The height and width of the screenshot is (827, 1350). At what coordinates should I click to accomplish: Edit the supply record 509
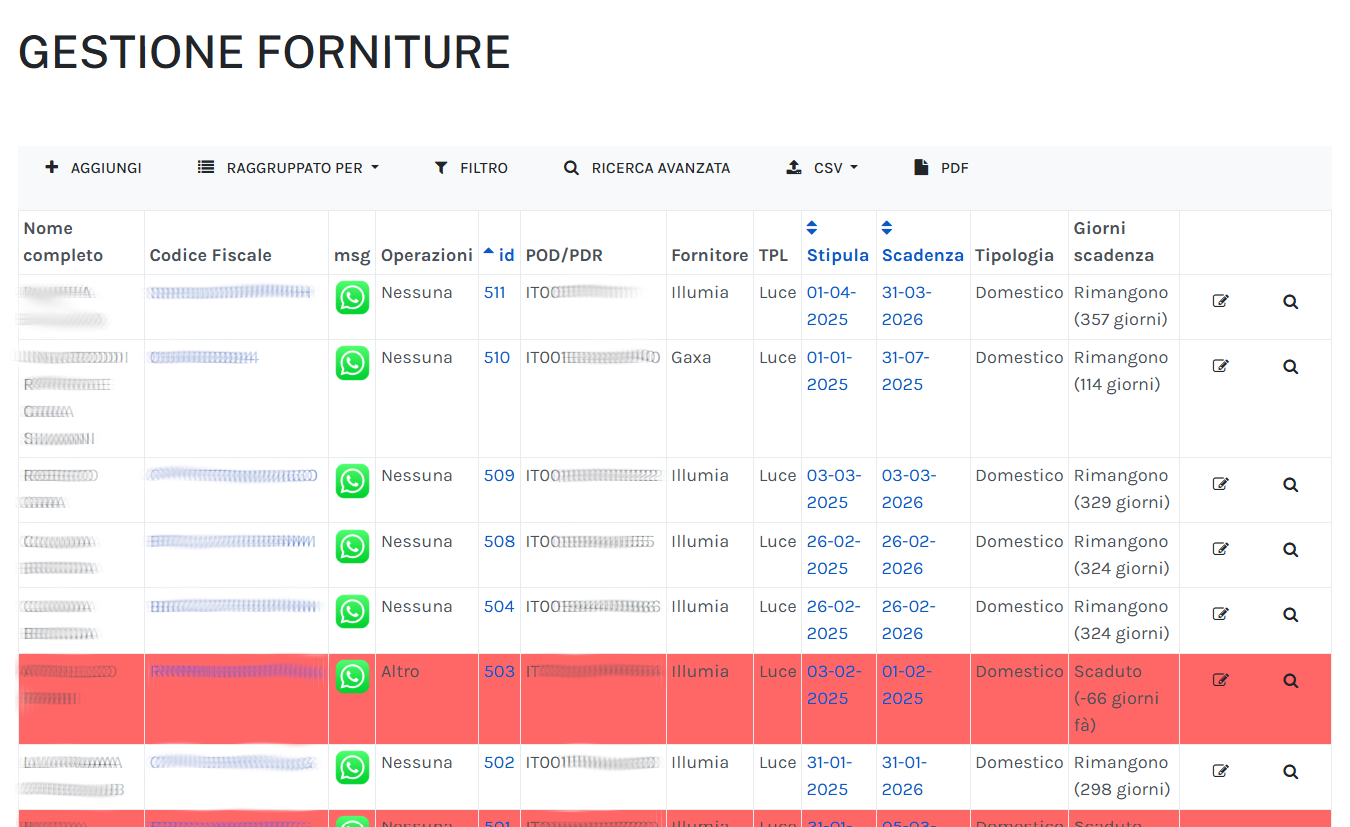coord(1220,484)
